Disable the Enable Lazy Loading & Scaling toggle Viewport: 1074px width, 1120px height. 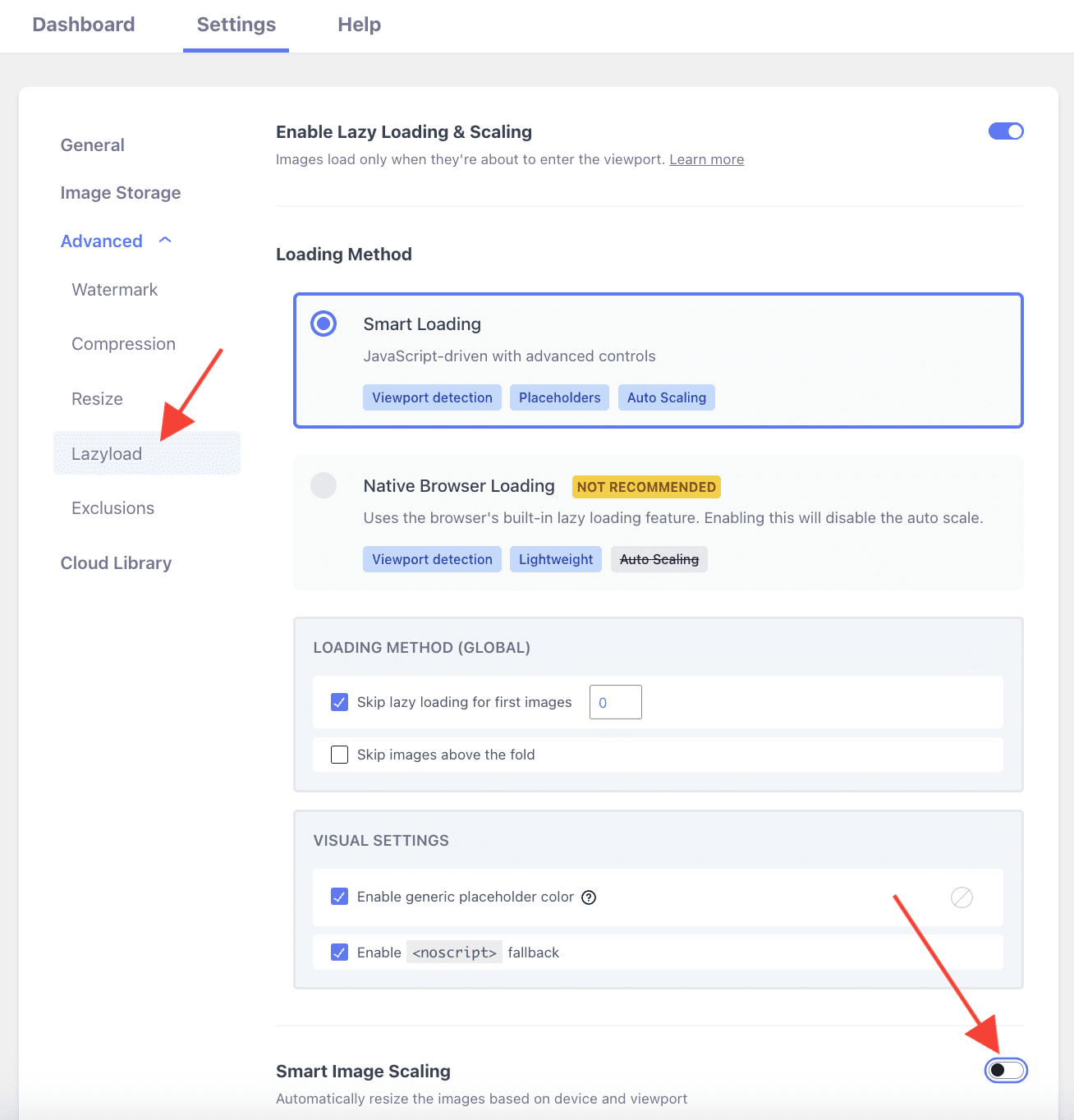tap(1006, 131)
